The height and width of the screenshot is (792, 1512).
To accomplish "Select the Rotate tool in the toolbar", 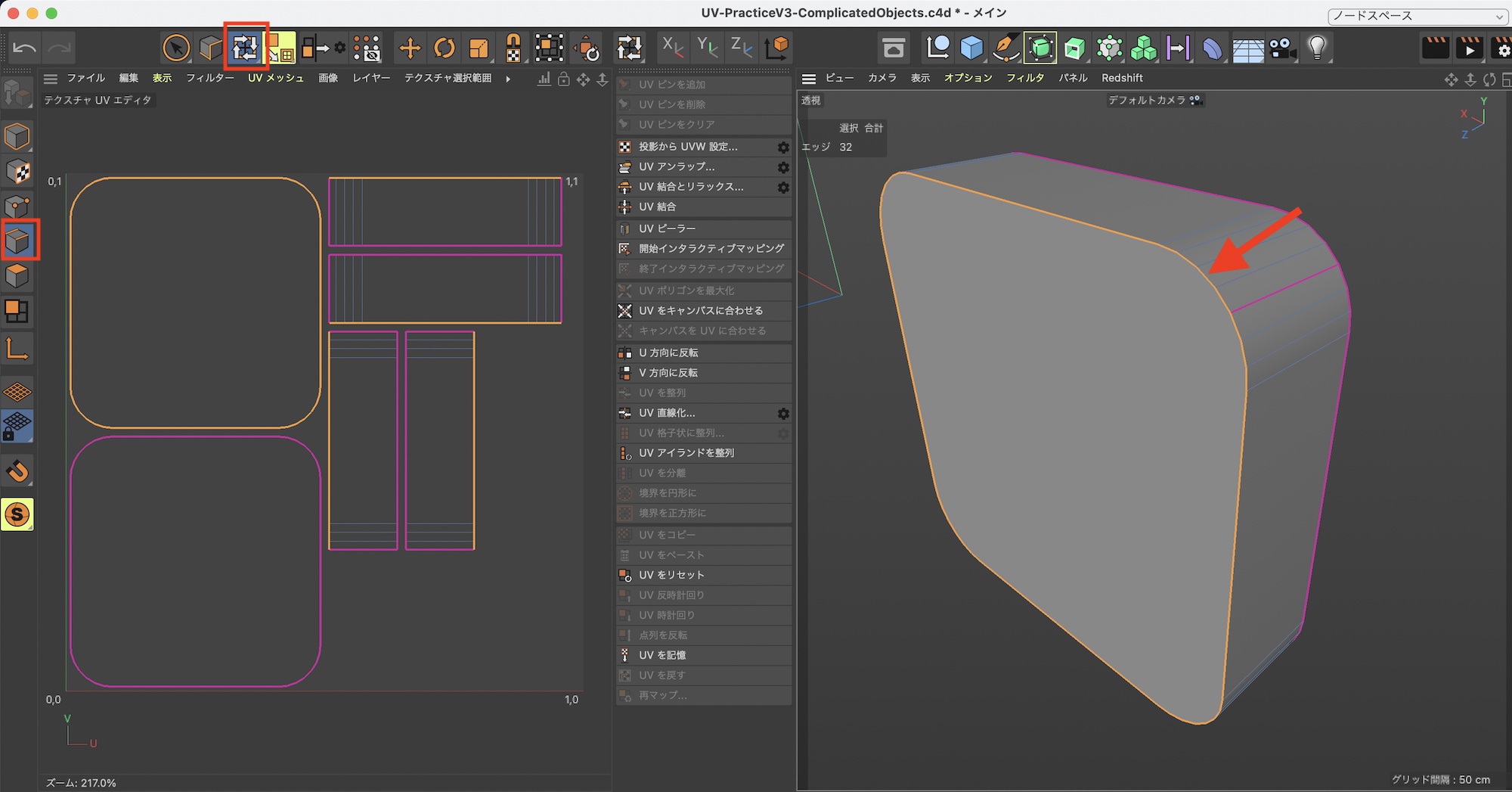I will 445,48.
